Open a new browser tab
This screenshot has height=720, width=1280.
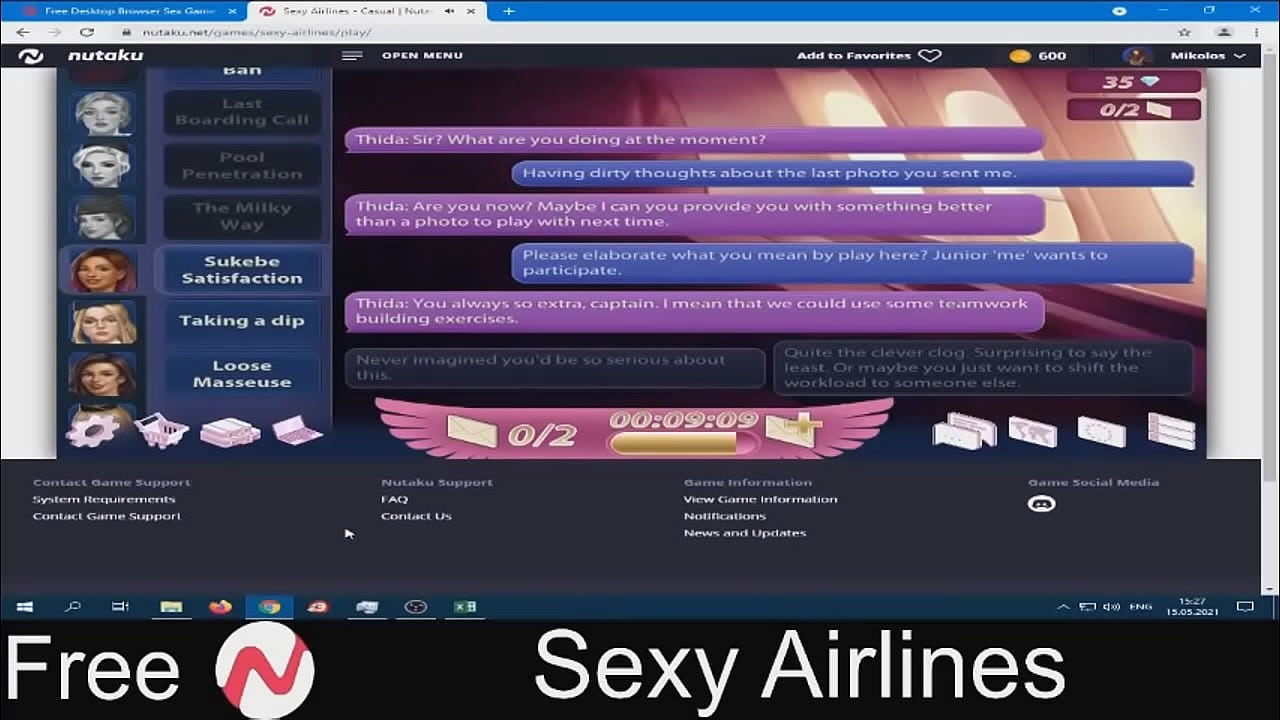(x=508, y=11)
